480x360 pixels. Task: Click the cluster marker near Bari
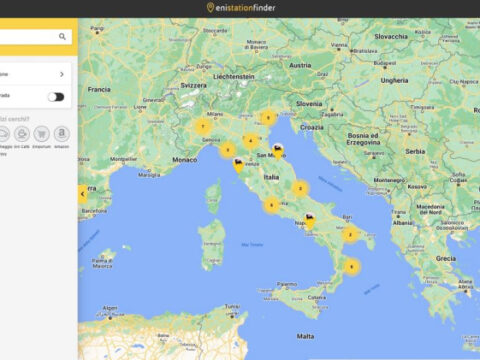tap(350, 235)
